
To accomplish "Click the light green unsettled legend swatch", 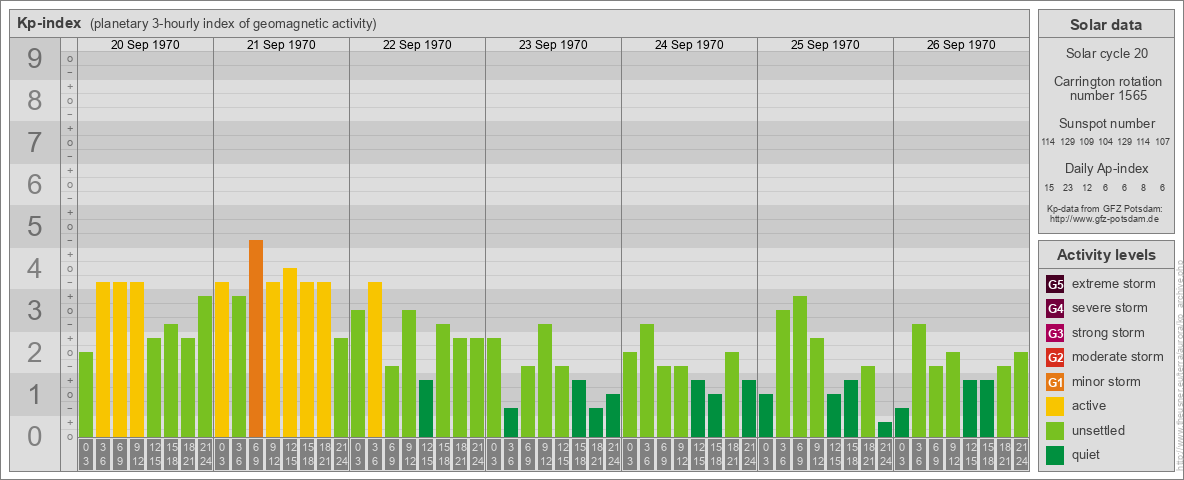I will click(x=1055, y=431).
